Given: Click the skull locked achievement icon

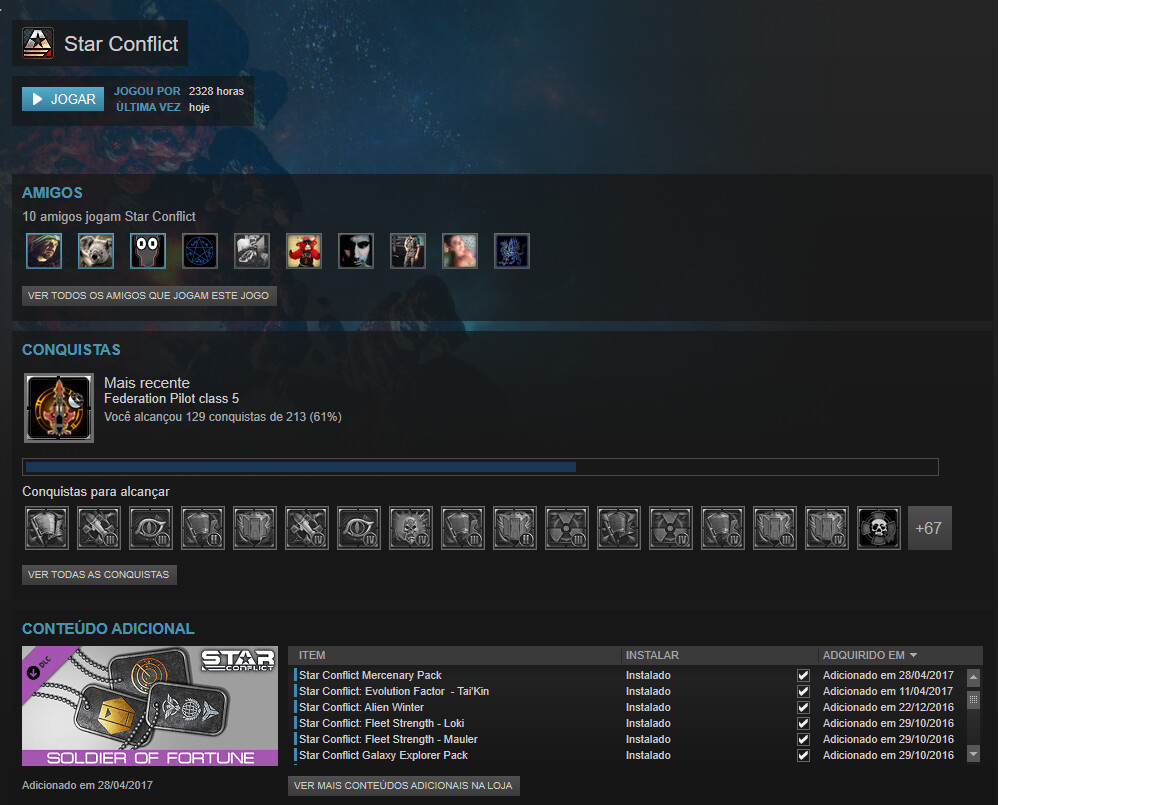Looking at the screenshot, I should point(879,528).
